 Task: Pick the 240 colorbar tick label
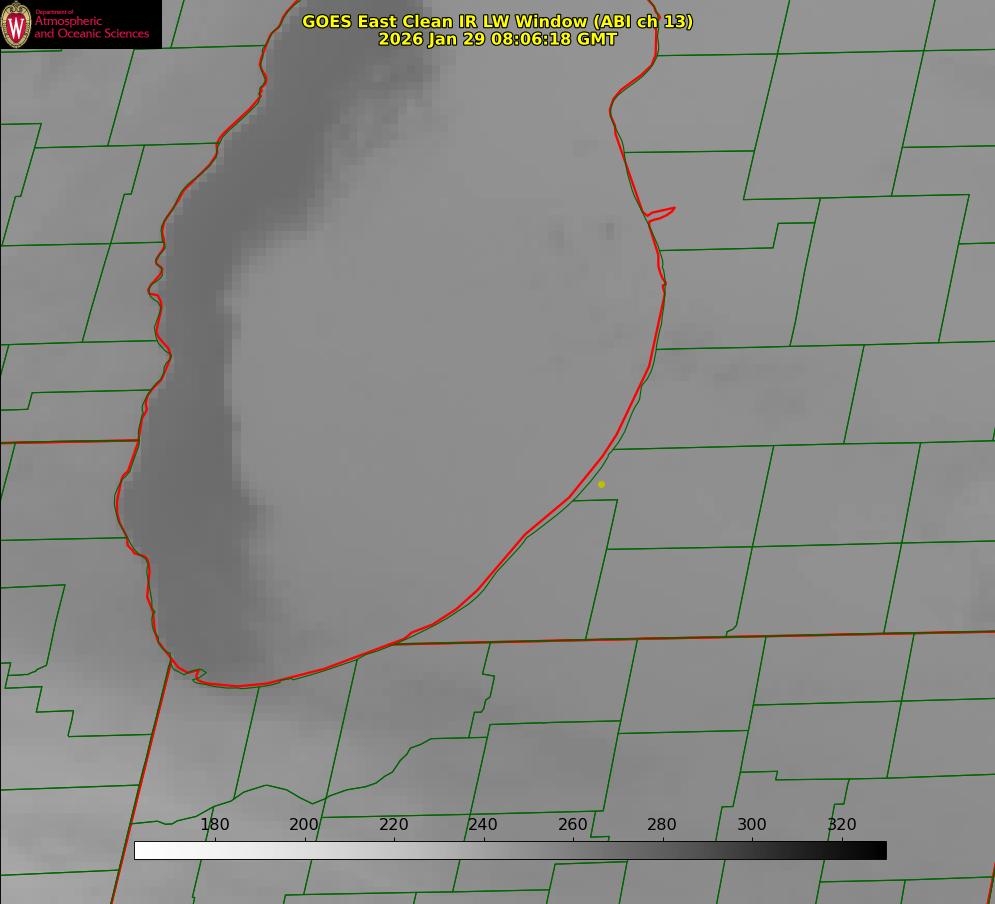483,825
